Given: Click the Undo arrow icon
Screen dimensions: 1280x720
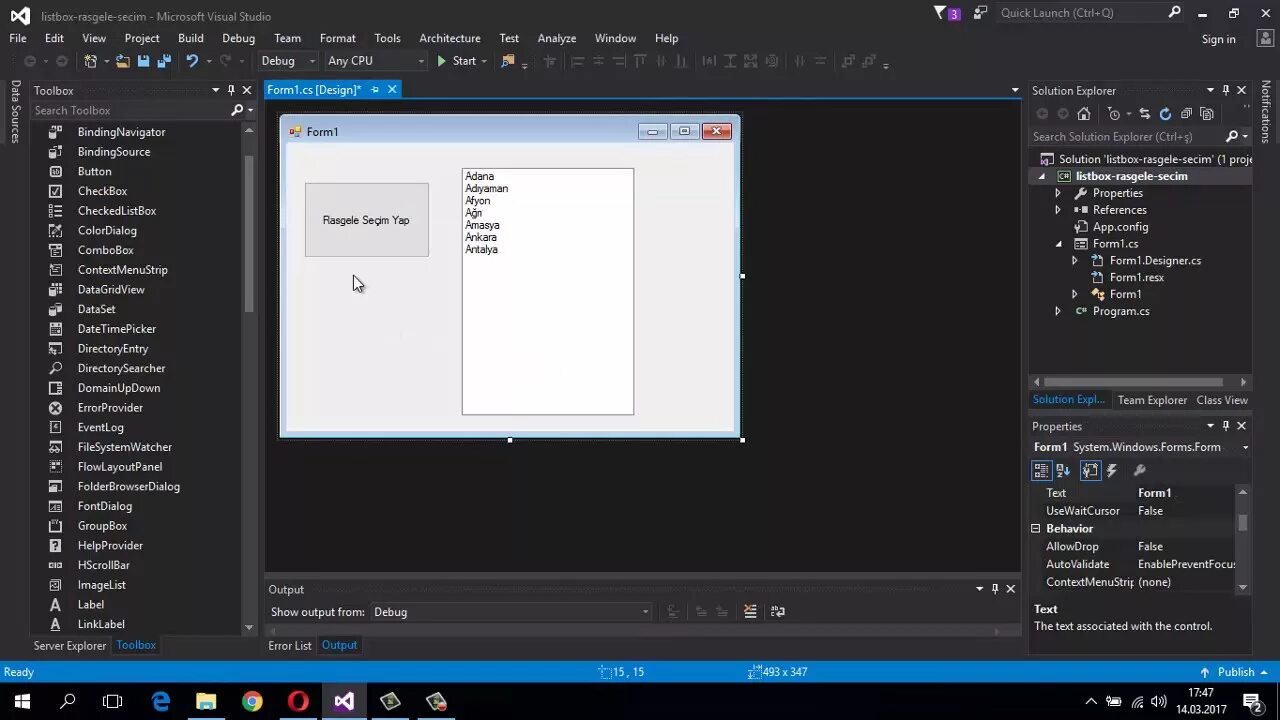Looking at the screenshot, I should click(x=192, y=61).
